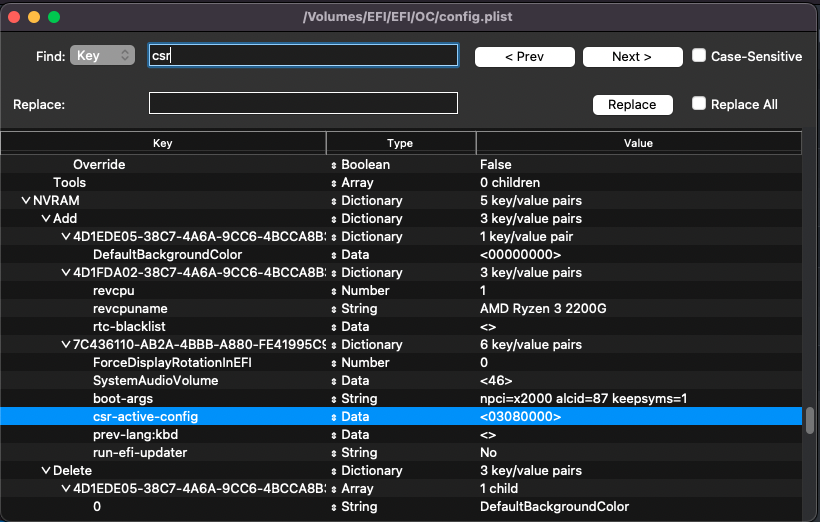This screenshot has height=522, width=820.
Task: Open type stepper for csr-active-config row
Action: coord(334,417)
